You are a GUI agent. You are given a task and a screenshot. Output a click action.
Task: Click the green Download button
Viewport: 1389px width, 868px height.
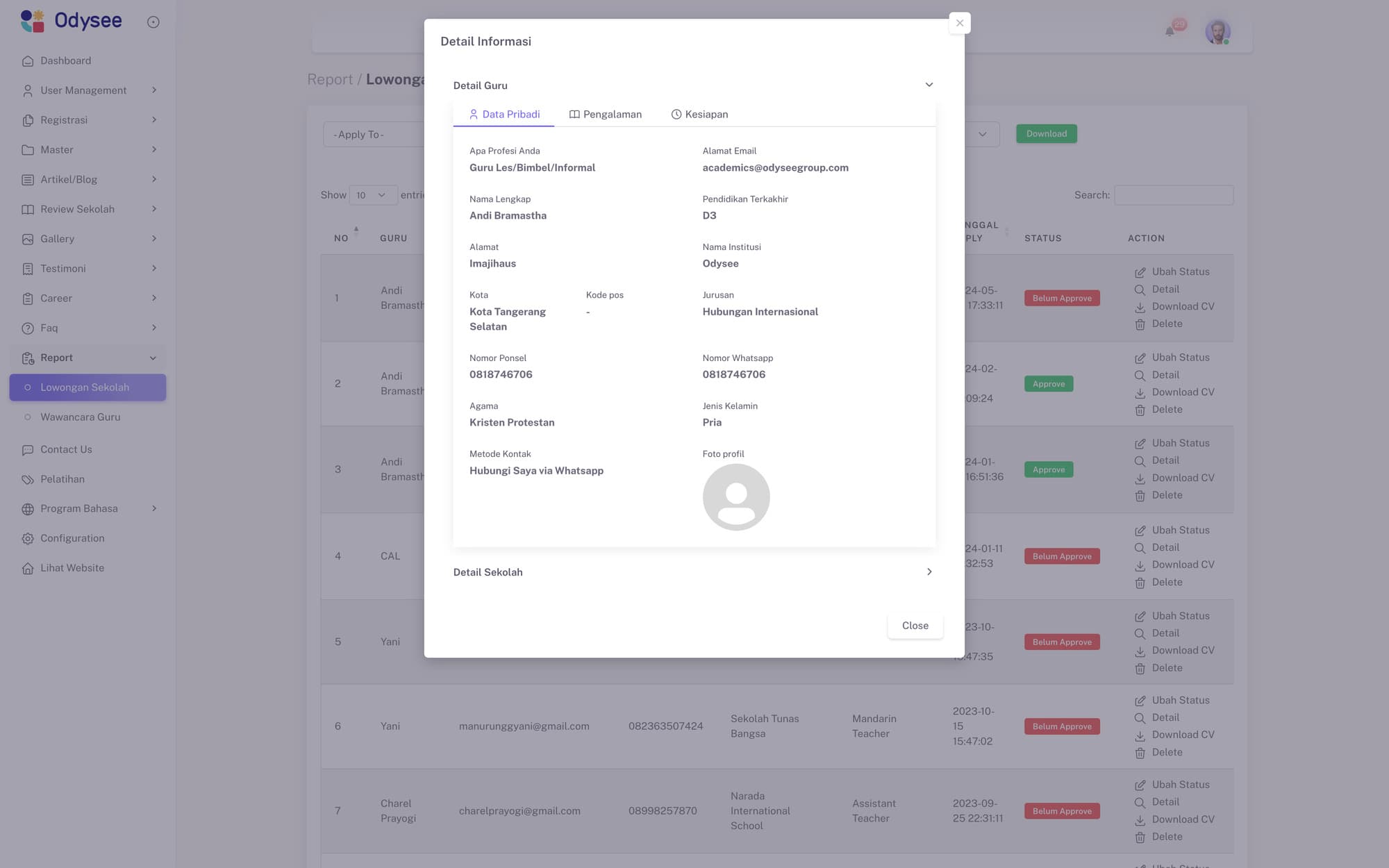(1046, 134)
